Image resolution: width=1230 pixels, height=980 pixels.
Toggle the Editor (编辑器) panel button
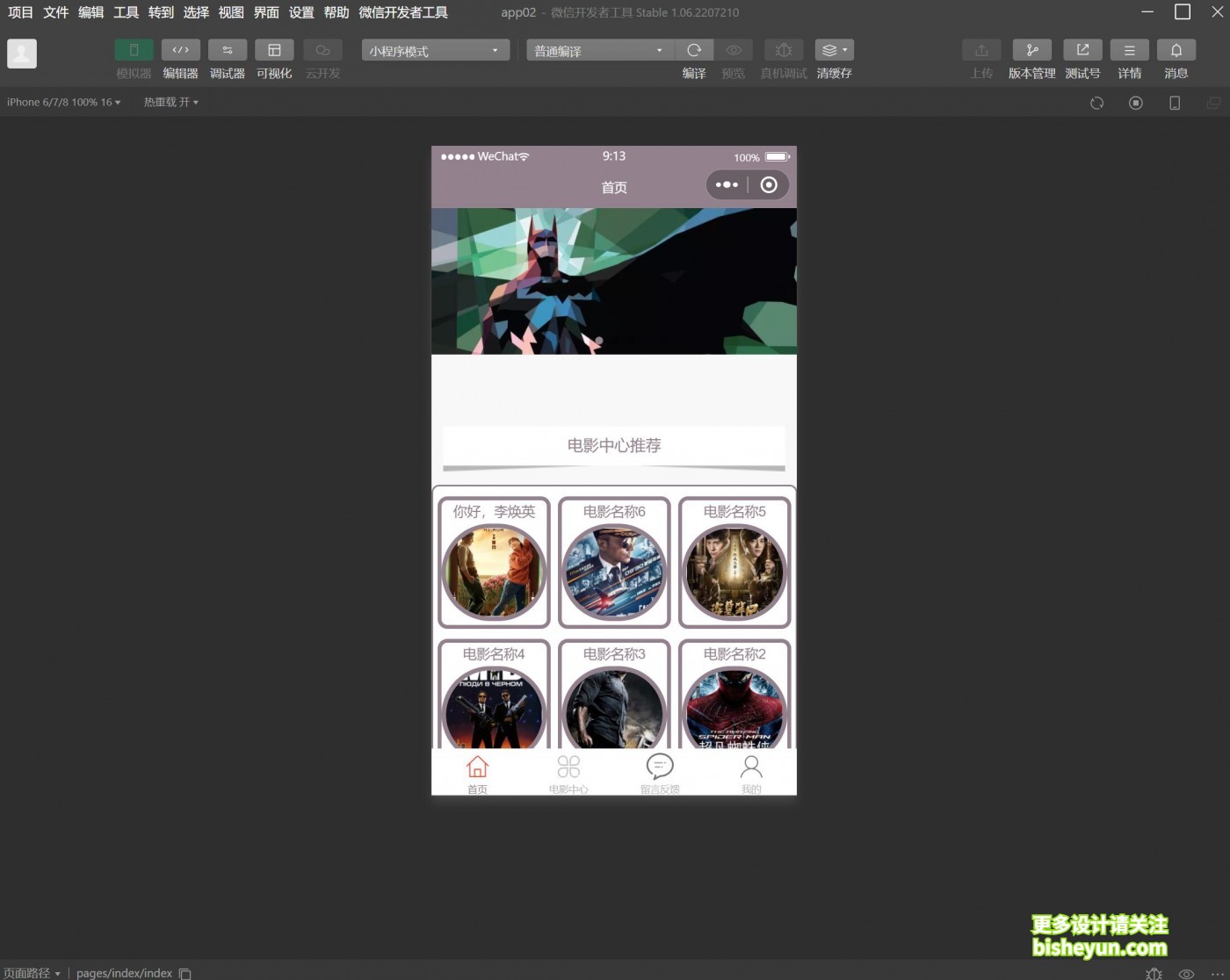180,50
